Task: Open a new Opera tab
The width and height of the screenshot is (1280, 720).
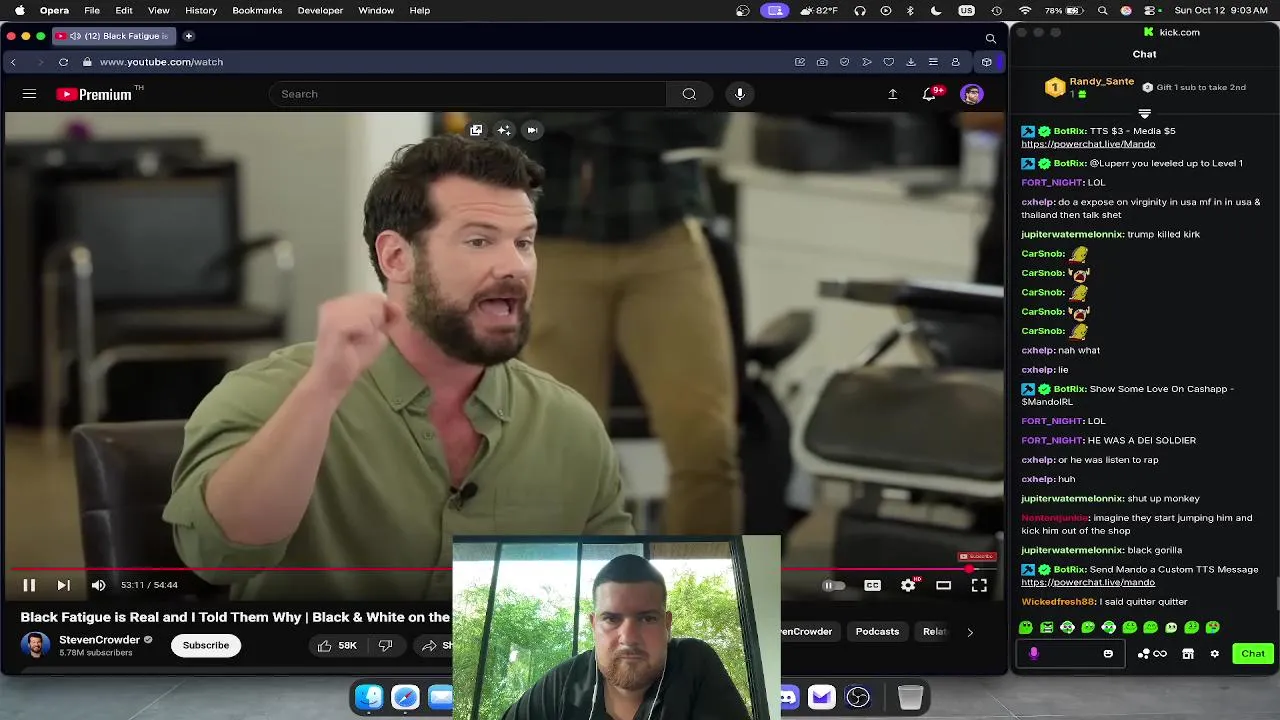Action: click(x=189, y=36)
